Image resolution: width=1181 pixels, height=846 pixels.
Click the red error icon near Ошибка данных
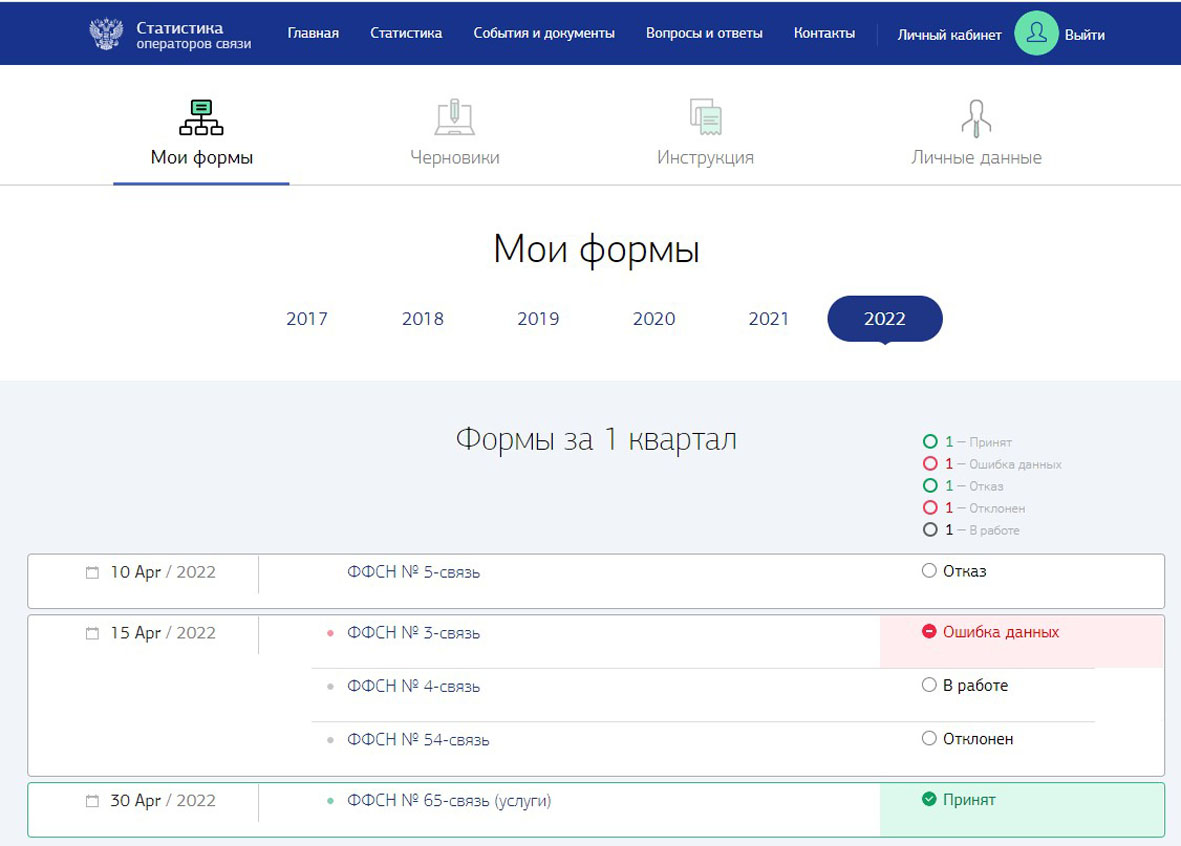coord(929,632)
